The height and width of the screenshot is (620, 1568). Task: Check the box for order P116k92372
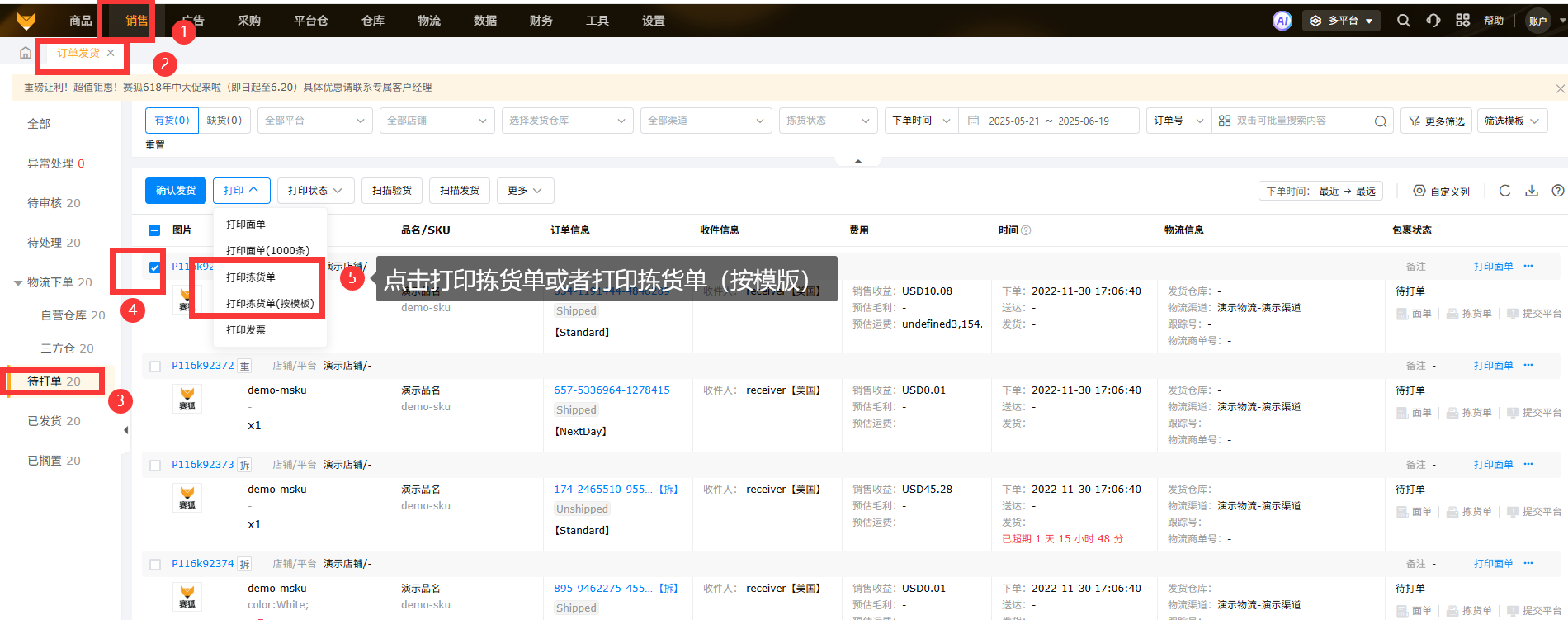click(155, 366)
